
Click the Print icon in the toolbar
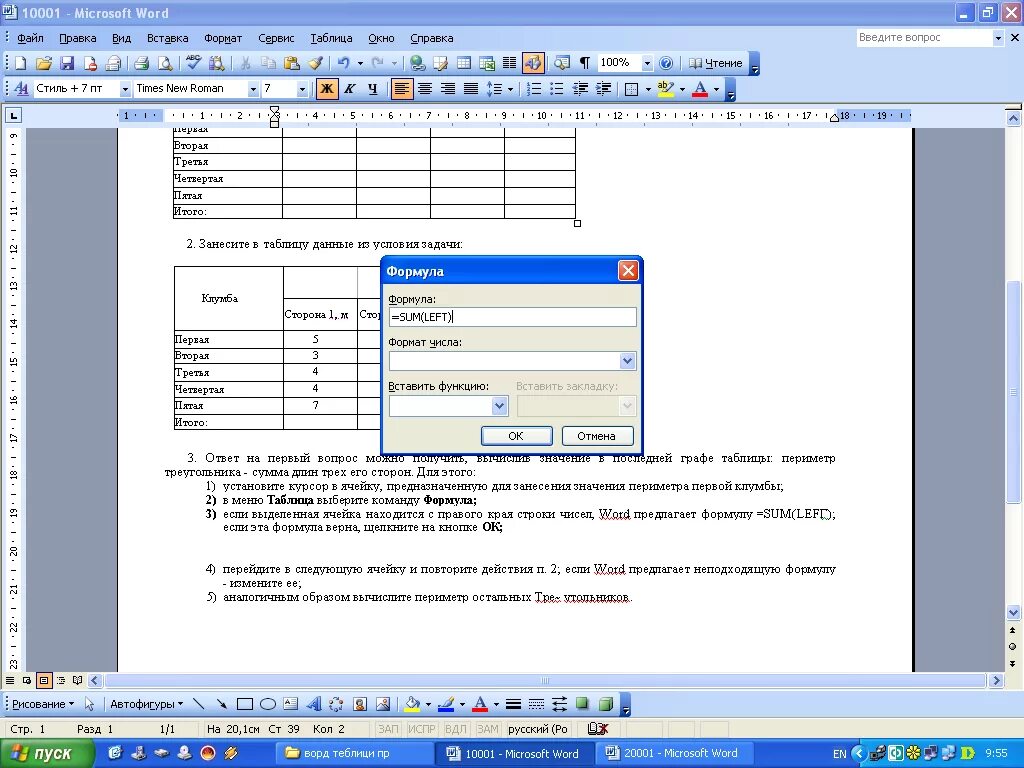pyautogui.click(x=141, y=63)
